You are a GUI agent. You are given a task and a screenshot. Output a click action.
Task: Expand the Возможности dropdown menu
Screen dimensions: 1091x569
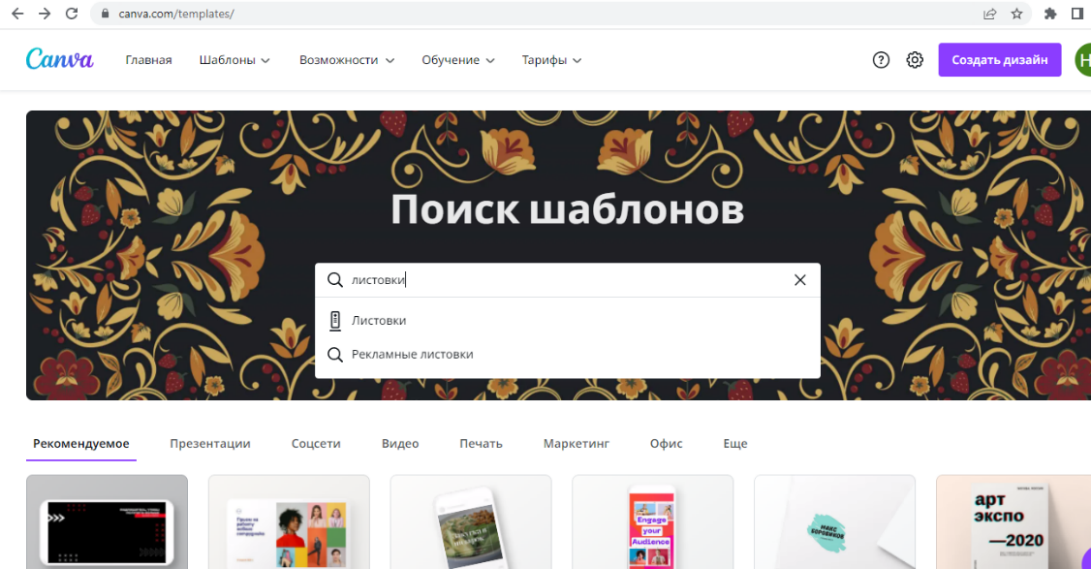347,60
